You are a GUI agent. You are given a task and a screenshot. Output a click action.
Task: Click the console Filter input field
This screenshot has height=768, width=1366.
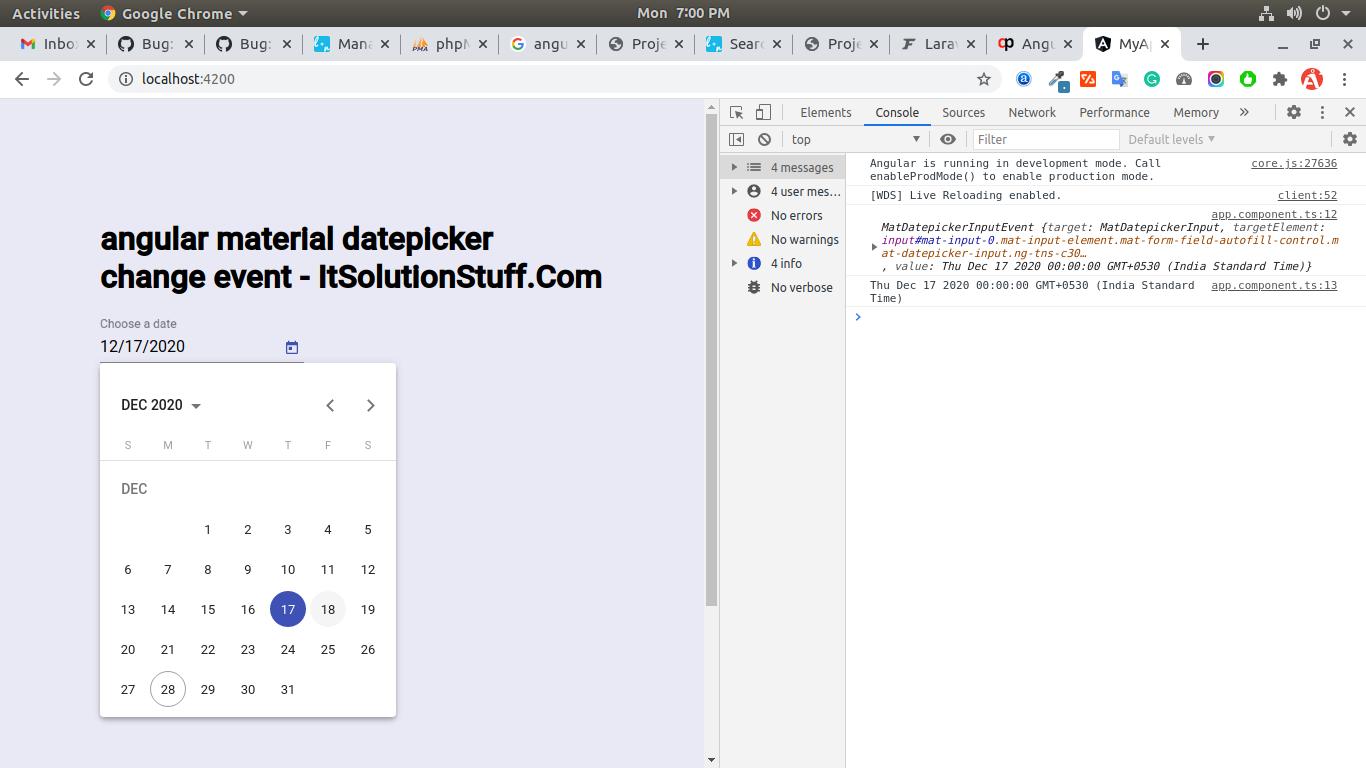(x=1045, y=140)
